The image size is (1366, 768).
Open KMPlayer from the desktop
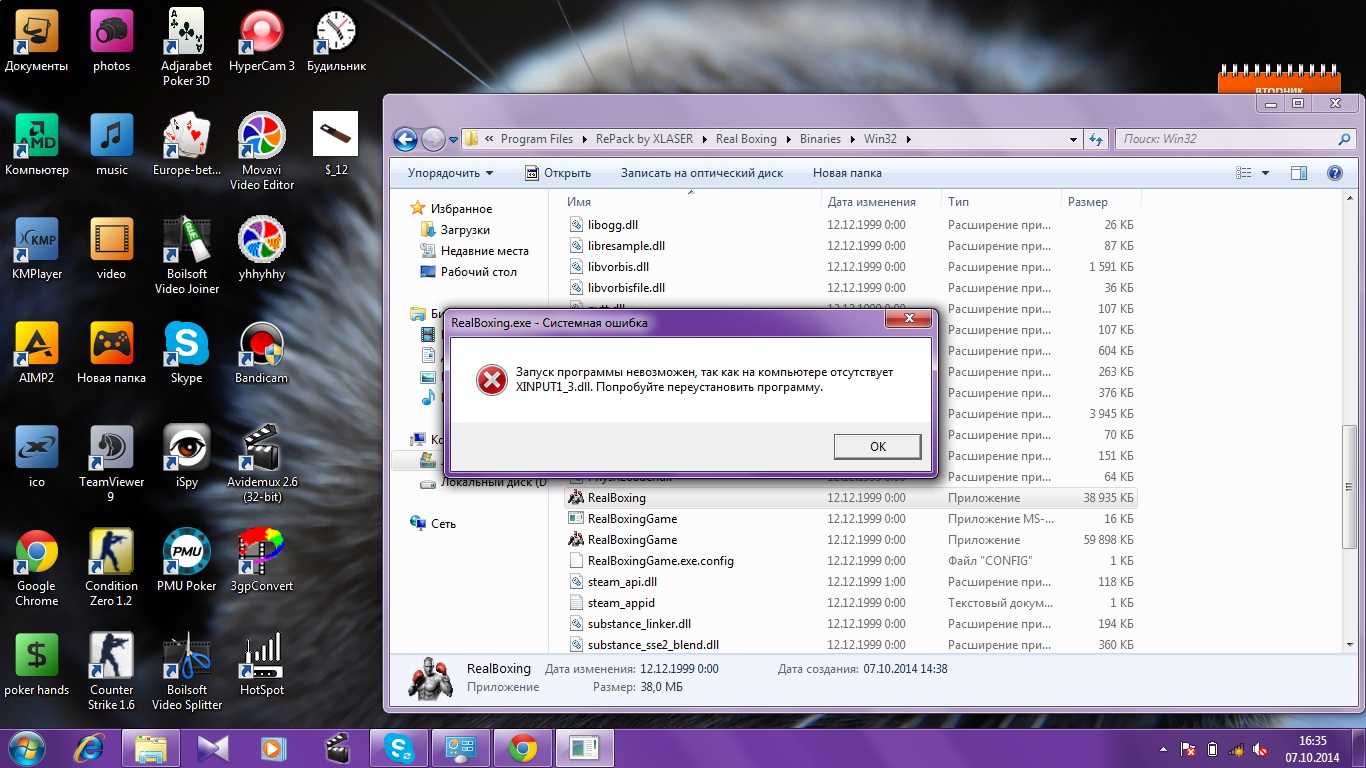37,248
